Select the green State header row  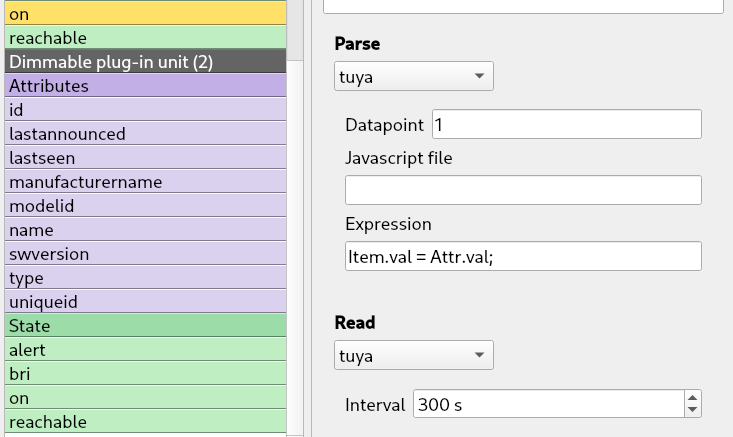(x=145, y=326)
